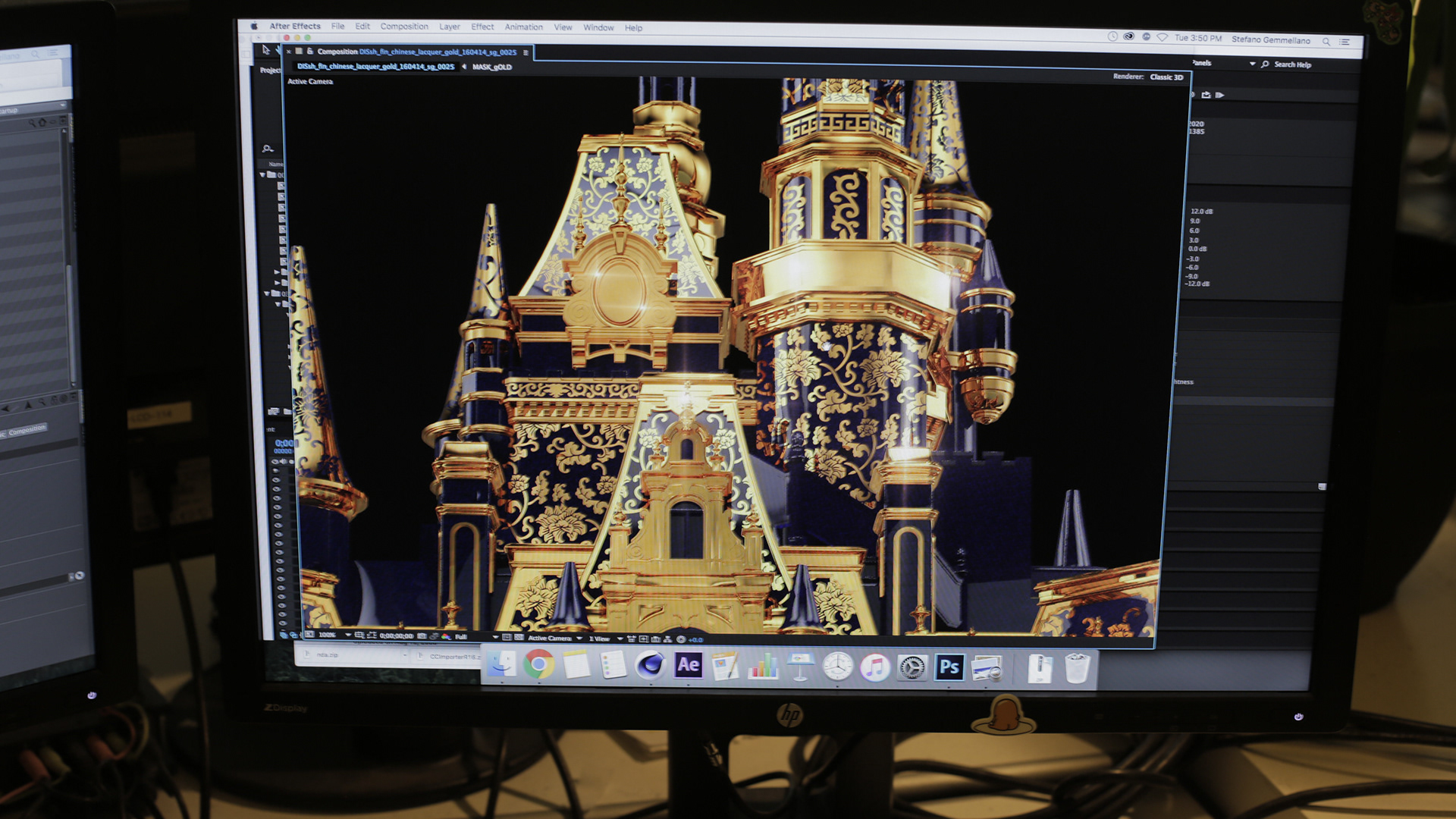
Task: Open System Preferences from the Dock
Action: pos(912,668)
